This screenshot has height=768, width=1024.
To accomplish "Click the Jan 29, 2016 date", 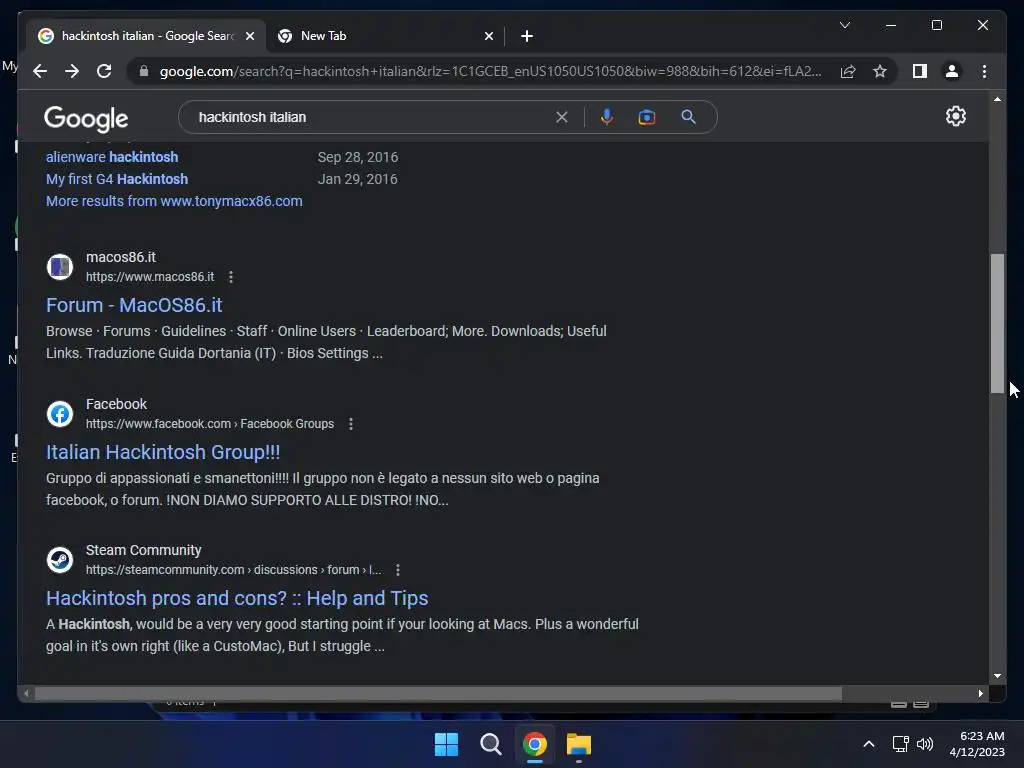I will point(357,179).
